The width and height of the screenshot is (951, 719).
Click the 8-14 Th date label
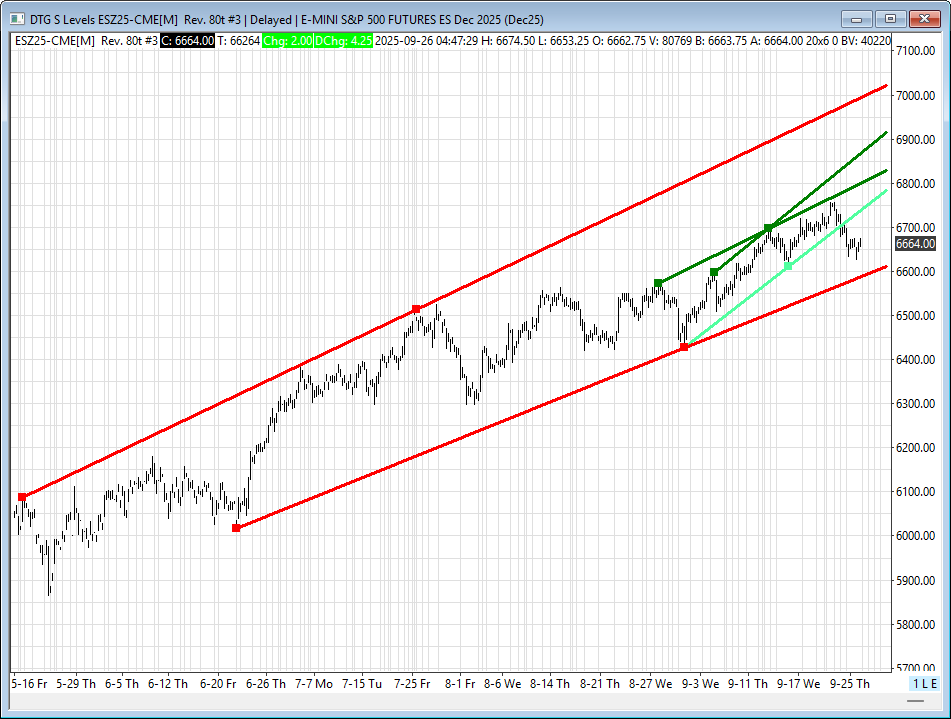coord(549,684)
